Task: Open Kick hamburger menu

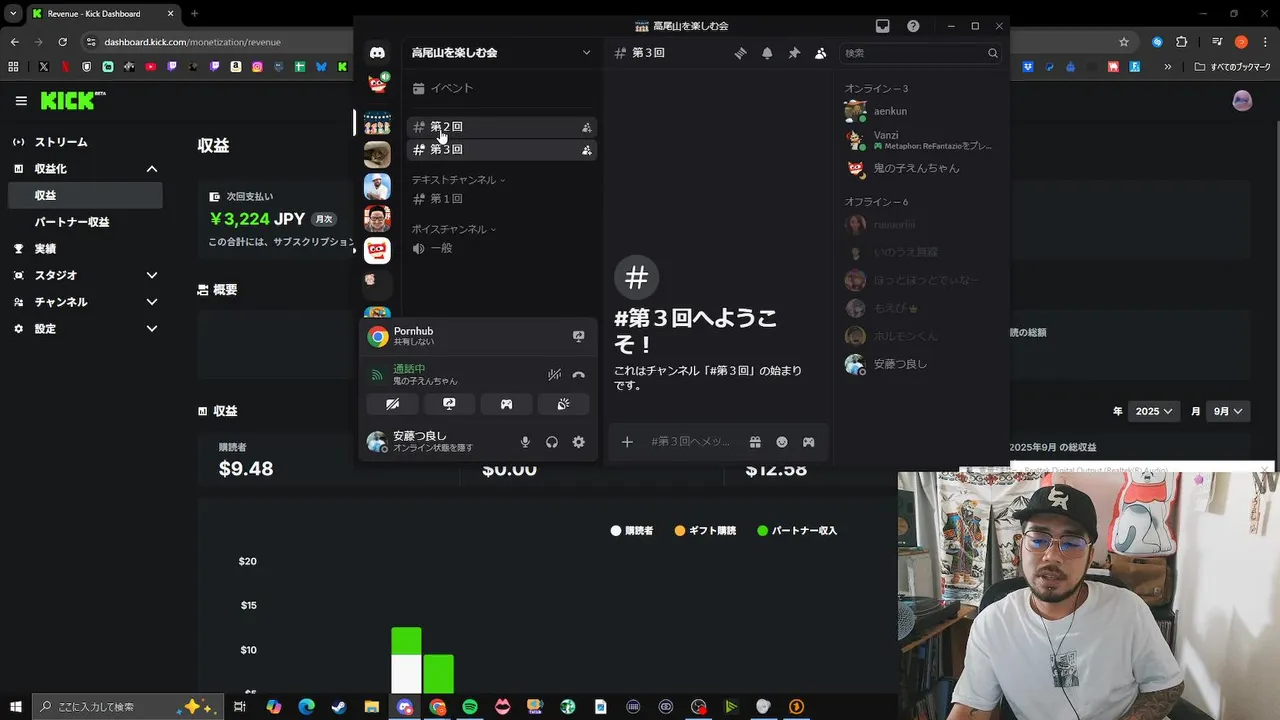Action: point(21,101)
